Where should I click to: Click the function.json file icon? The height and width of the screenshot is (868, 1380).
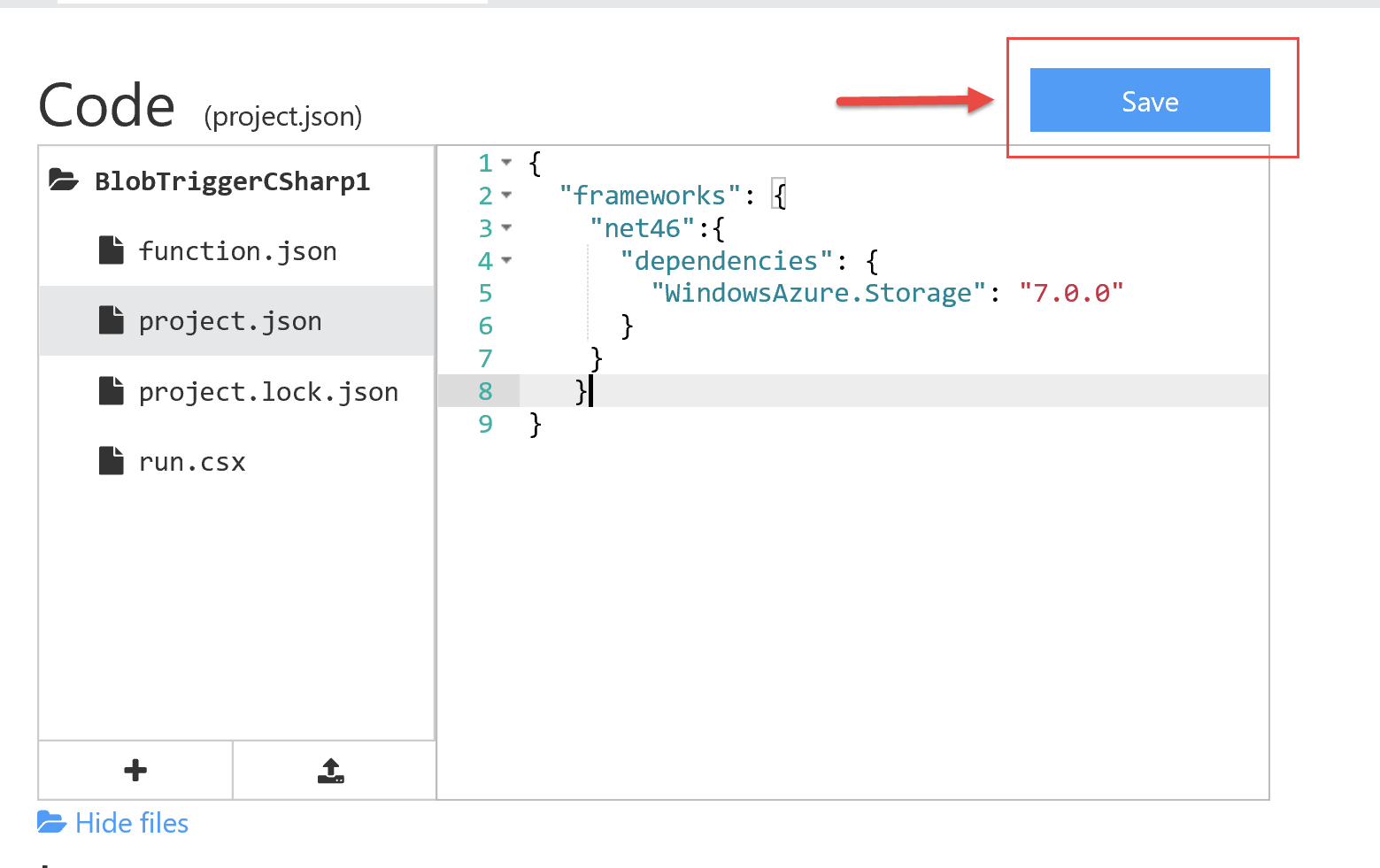112,250
